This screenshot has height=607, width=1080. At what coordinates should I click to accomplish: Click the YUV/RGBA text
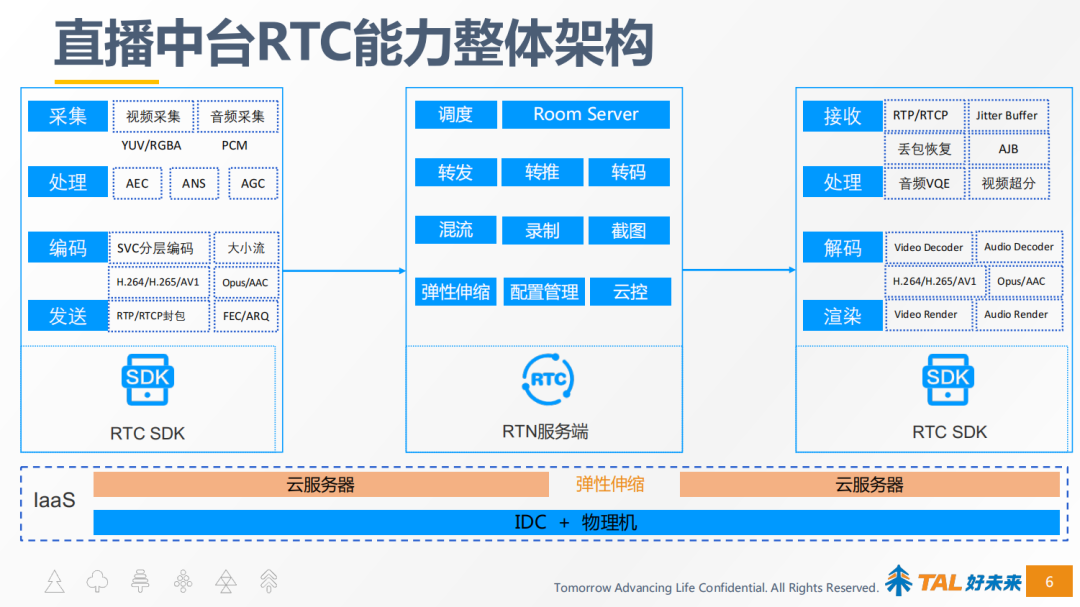pyautogui.click(x=151, y=146)
